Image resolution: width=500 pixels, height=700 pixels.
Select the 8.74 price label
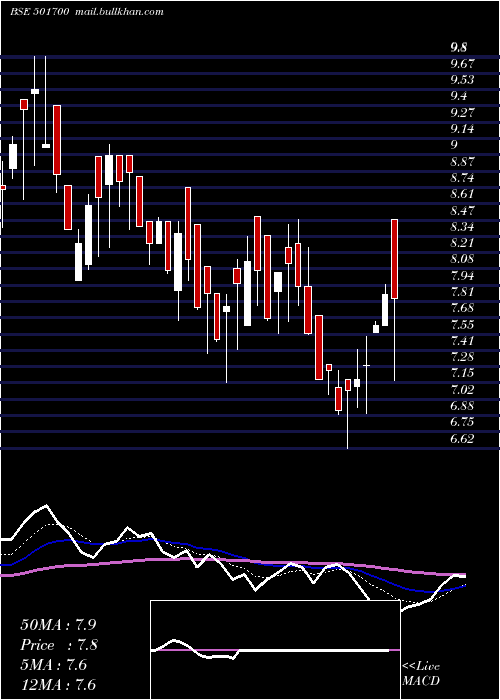(x=462, y=178)
